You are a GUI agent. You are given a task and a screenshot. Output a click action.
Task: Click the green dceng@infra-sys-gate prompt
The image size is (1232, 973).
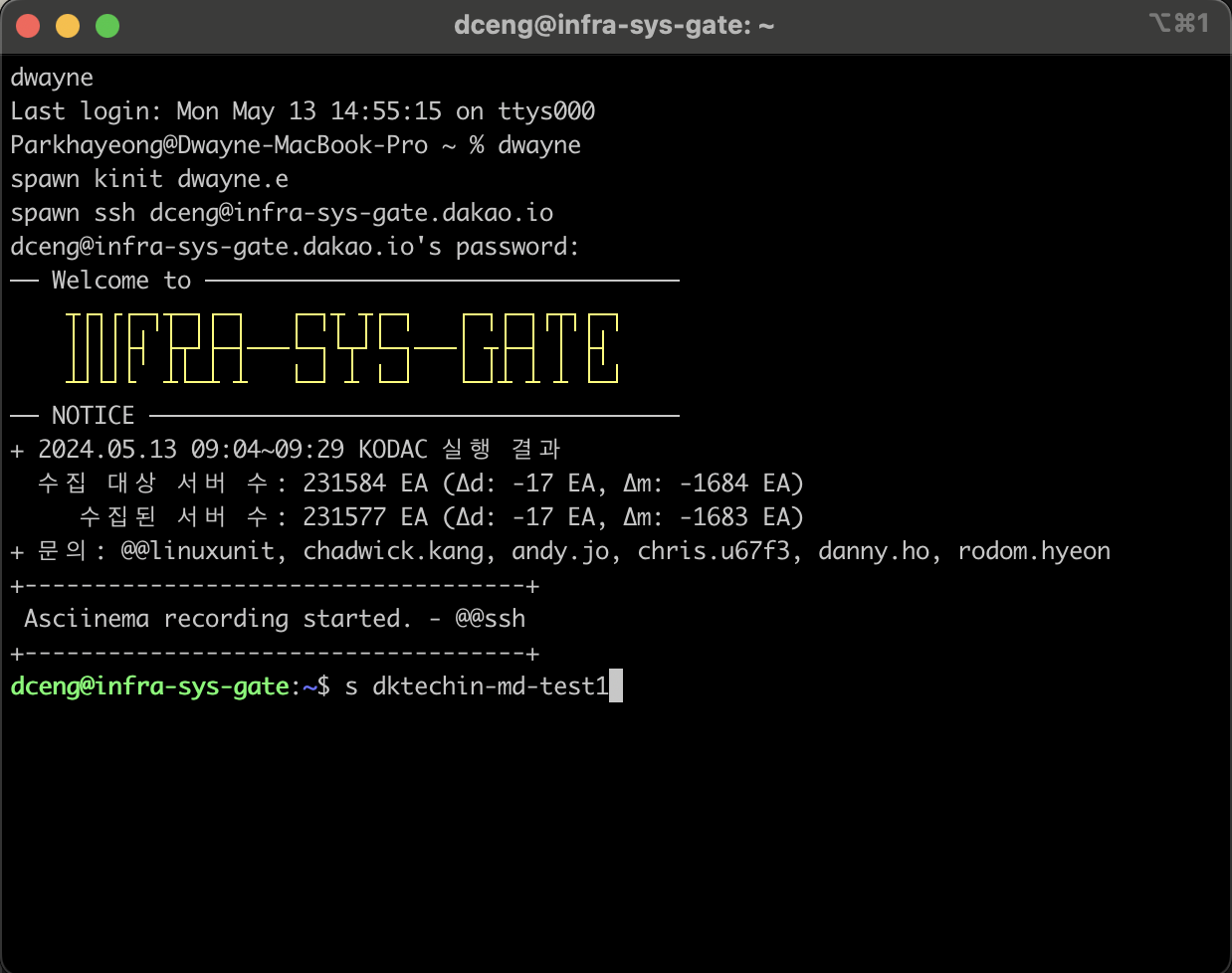coord(149,686)
